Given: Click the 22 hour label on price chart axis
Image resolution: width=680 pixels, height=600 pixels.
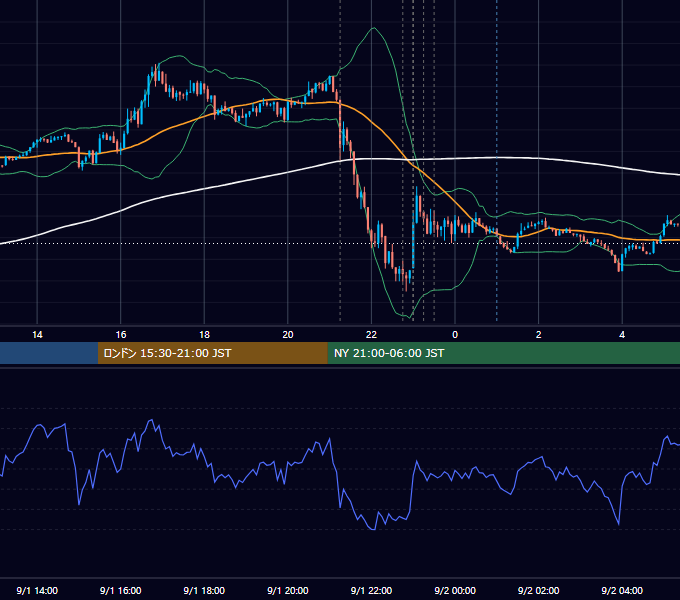Looking at the screenshot, I should pos(371,335).
